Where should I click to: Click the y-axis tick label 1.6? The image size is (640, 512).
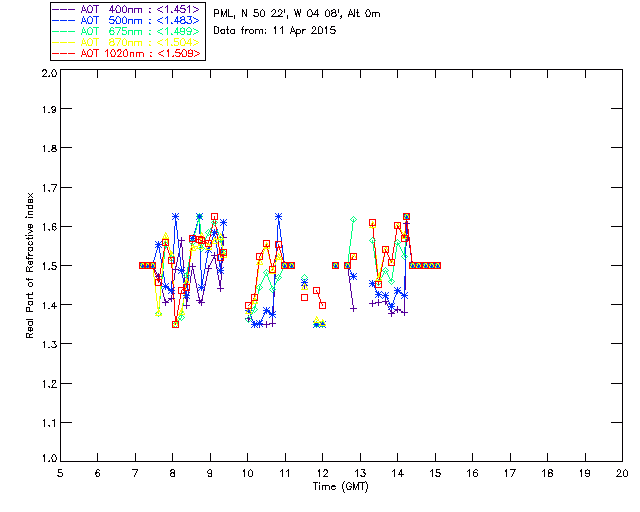pos(49,227)
